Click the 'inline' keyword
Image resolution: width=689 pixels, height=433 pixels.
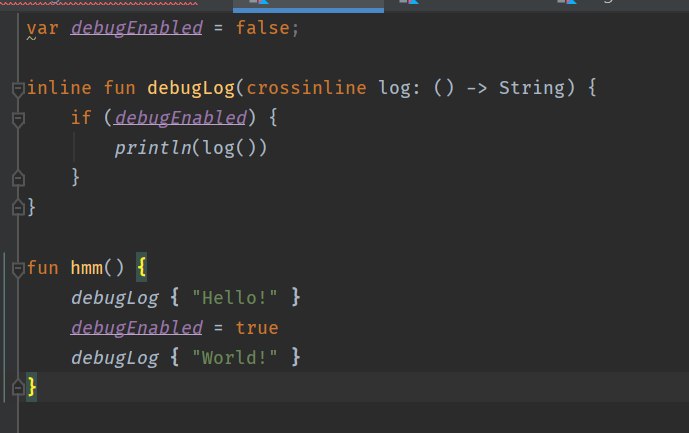(59, 88)
